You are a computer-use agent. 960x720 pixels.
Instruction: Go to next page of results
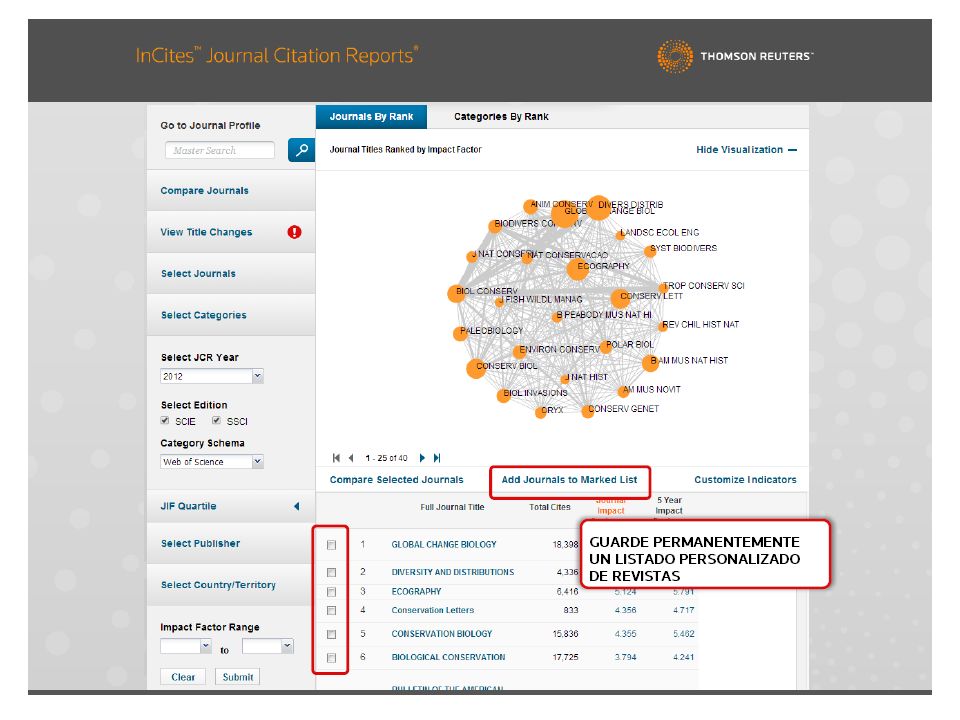(422, 458)
